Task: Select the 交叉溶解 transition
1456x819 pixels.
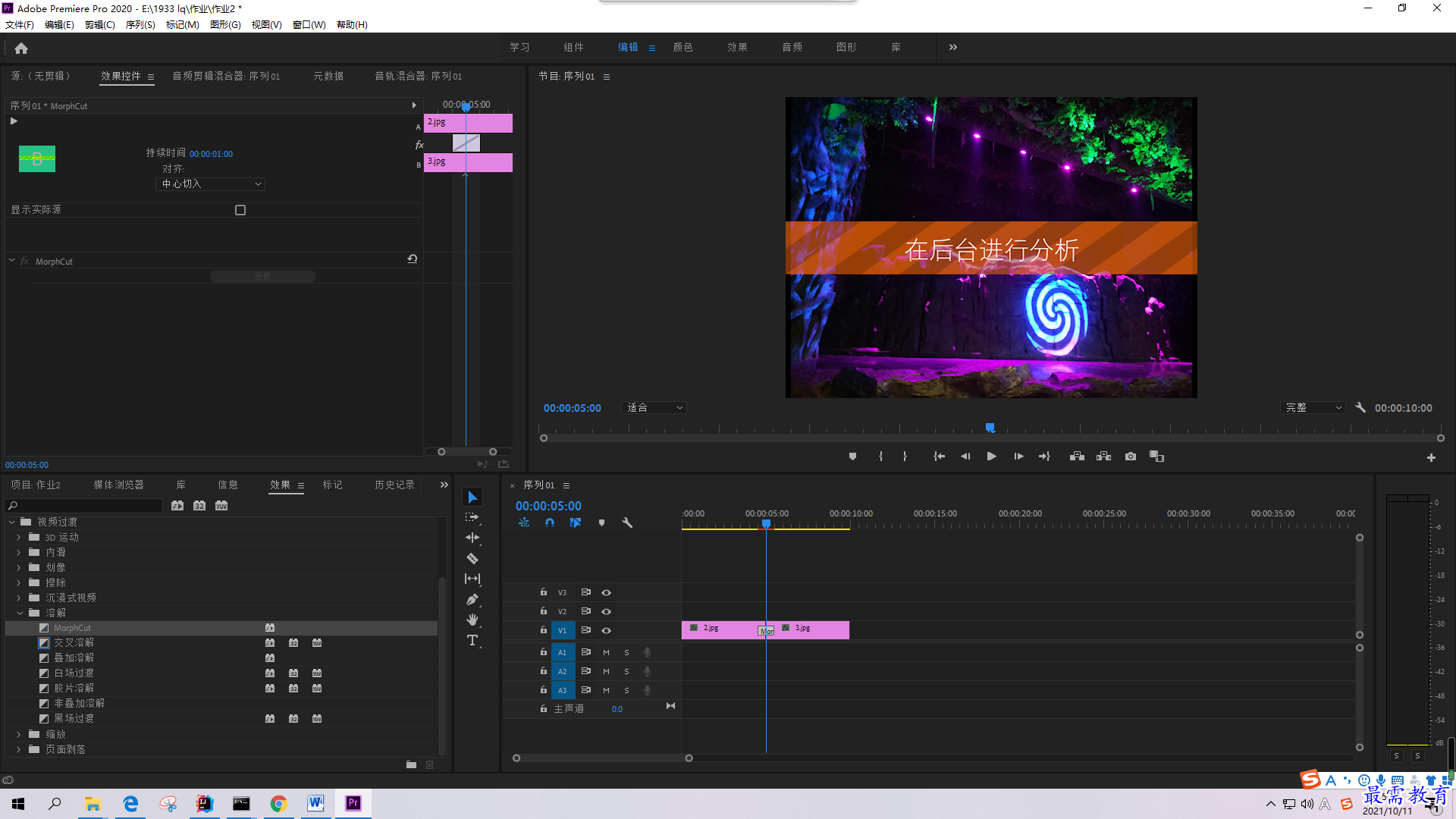Action: click(74, 643)
